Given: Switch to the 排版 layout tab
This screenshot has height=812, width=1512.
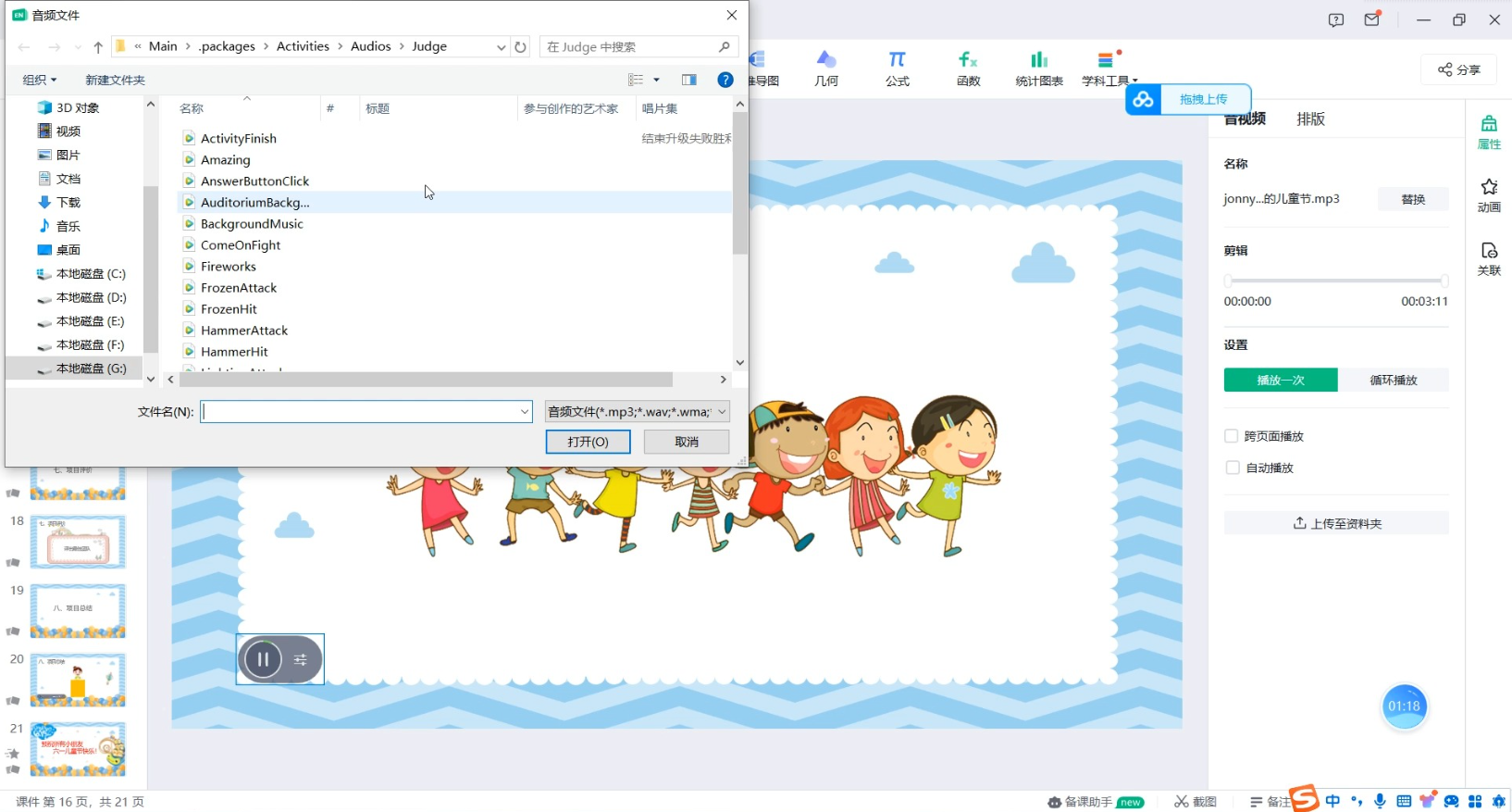Looking at the screenshot, I should 1310,119.
